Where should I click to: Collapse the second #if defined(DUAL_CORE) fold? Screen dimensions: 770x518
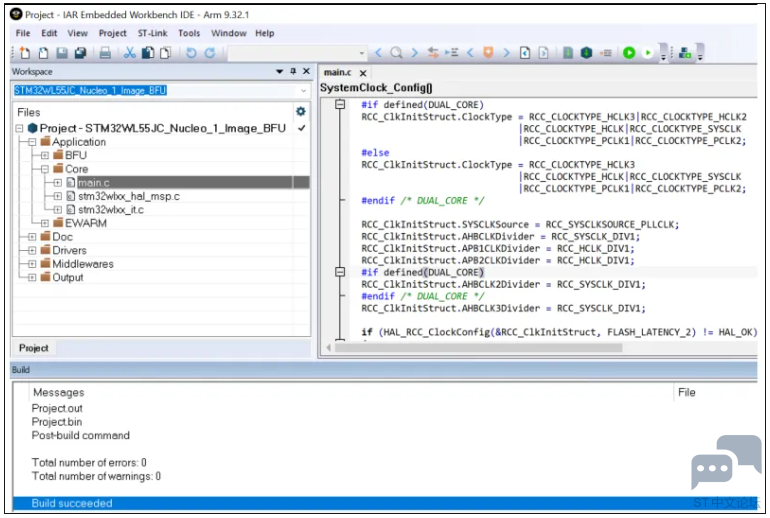tap(340, 272)
